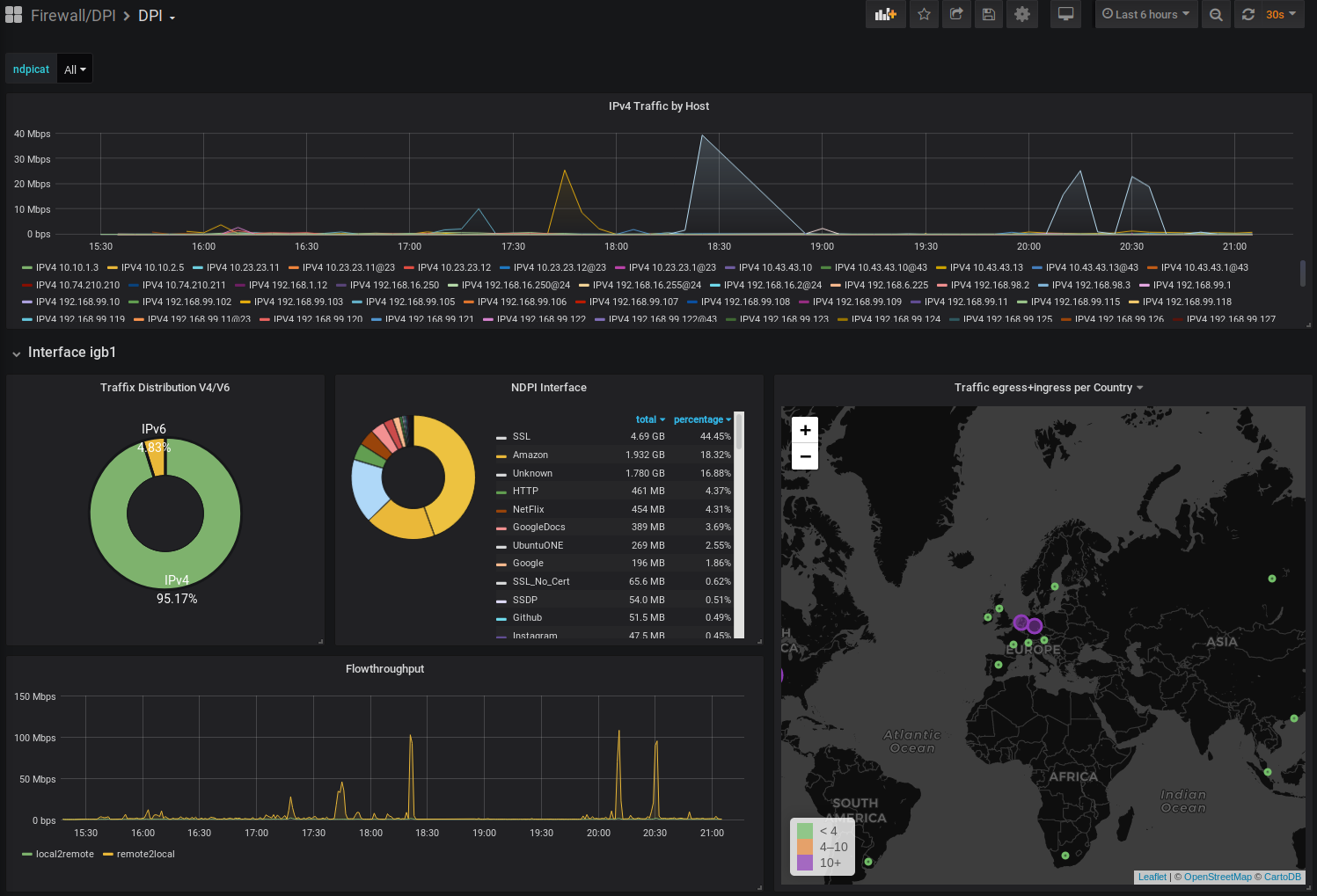The width and height of the screenshot is (1317, 896).
Task: Star this dashboard as favorite
Action: (924, 14)
